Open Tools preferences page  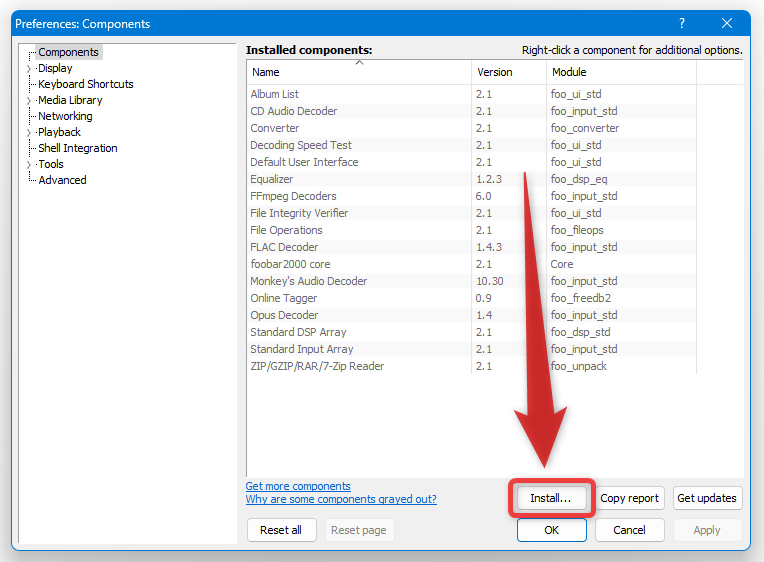pyautogui.click(x=51, y=164)
